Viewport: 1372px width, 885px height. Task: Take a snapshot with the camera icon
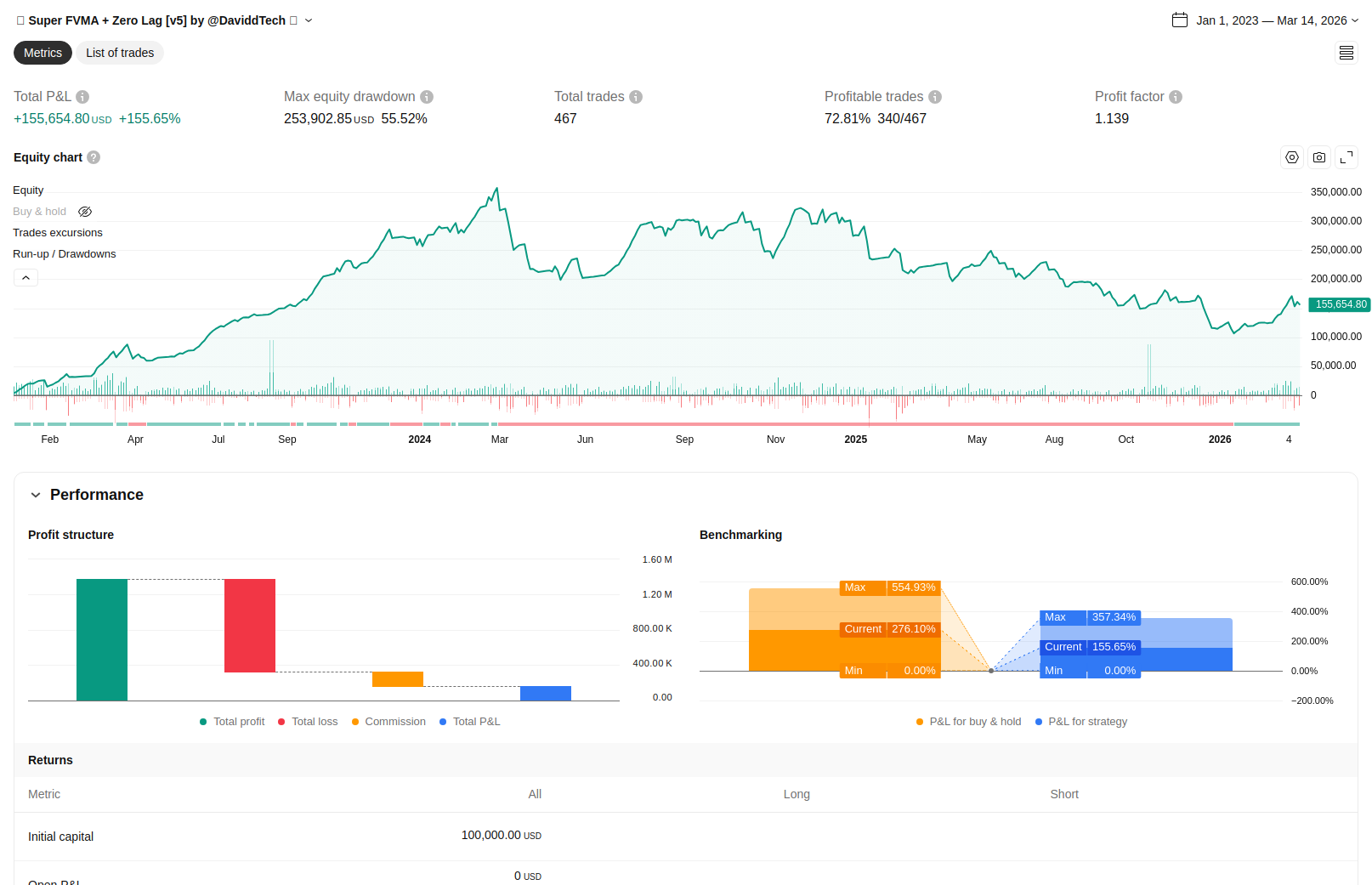tap(1319, 157)
